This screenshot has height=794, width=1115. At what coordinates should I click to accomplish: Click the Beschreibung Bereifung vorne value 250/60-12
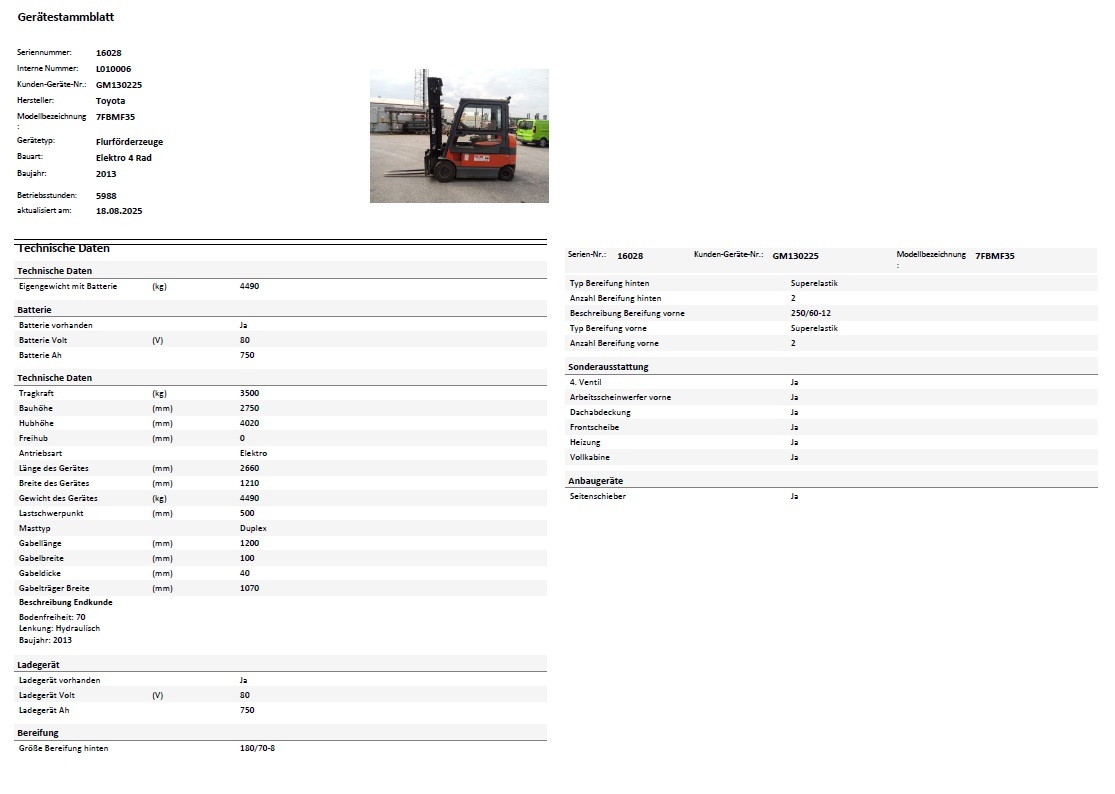point(810,313)
